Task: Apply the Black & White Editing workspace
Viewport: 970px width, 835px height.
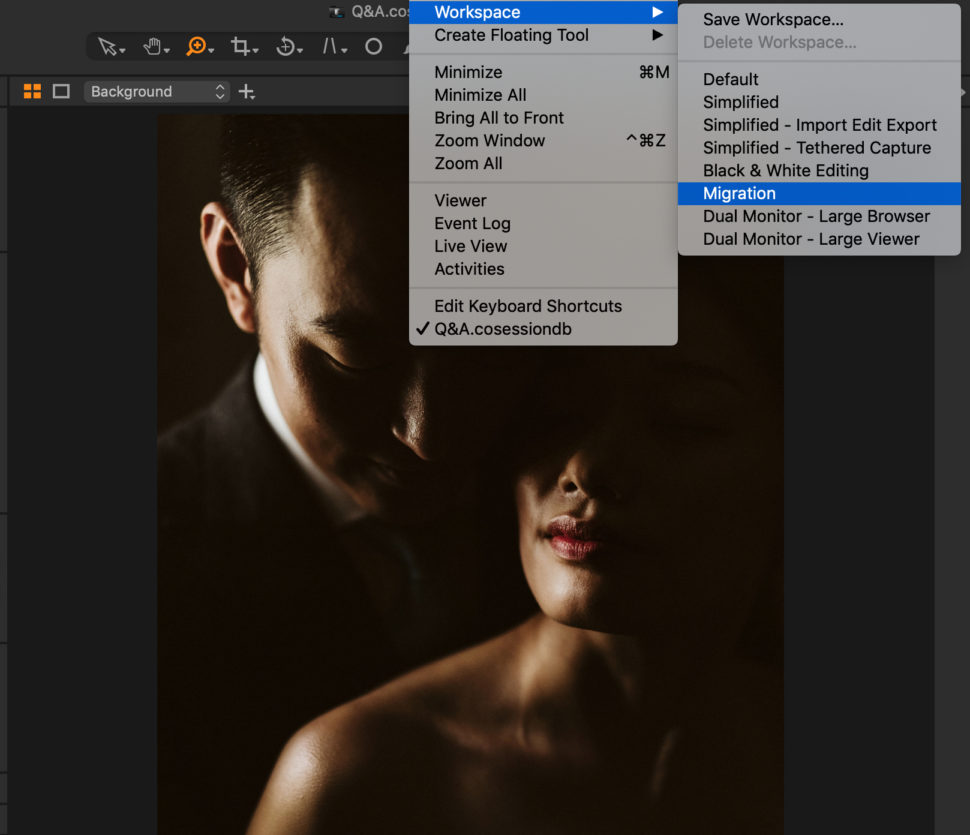Action: [786, 170]
